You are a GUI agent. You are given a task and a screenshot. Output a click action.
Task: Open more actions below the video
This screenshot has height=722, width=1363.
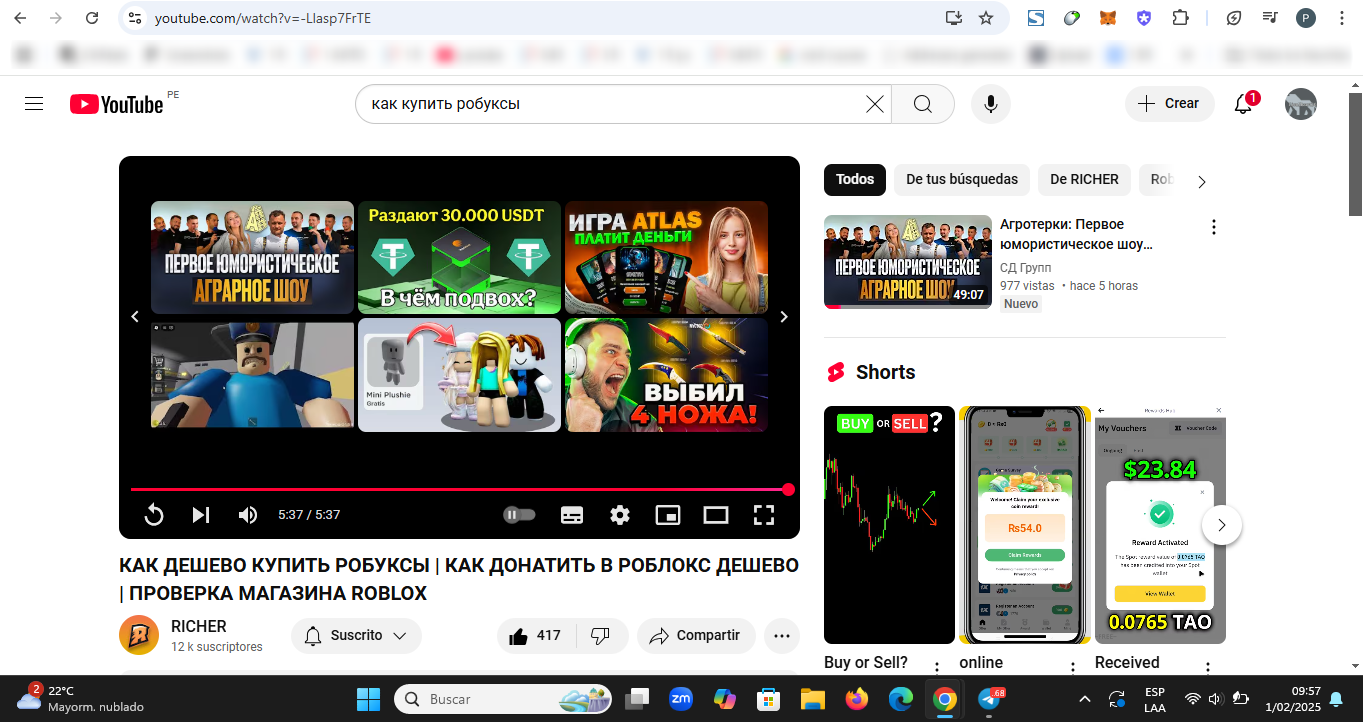(x=782, y=636)
